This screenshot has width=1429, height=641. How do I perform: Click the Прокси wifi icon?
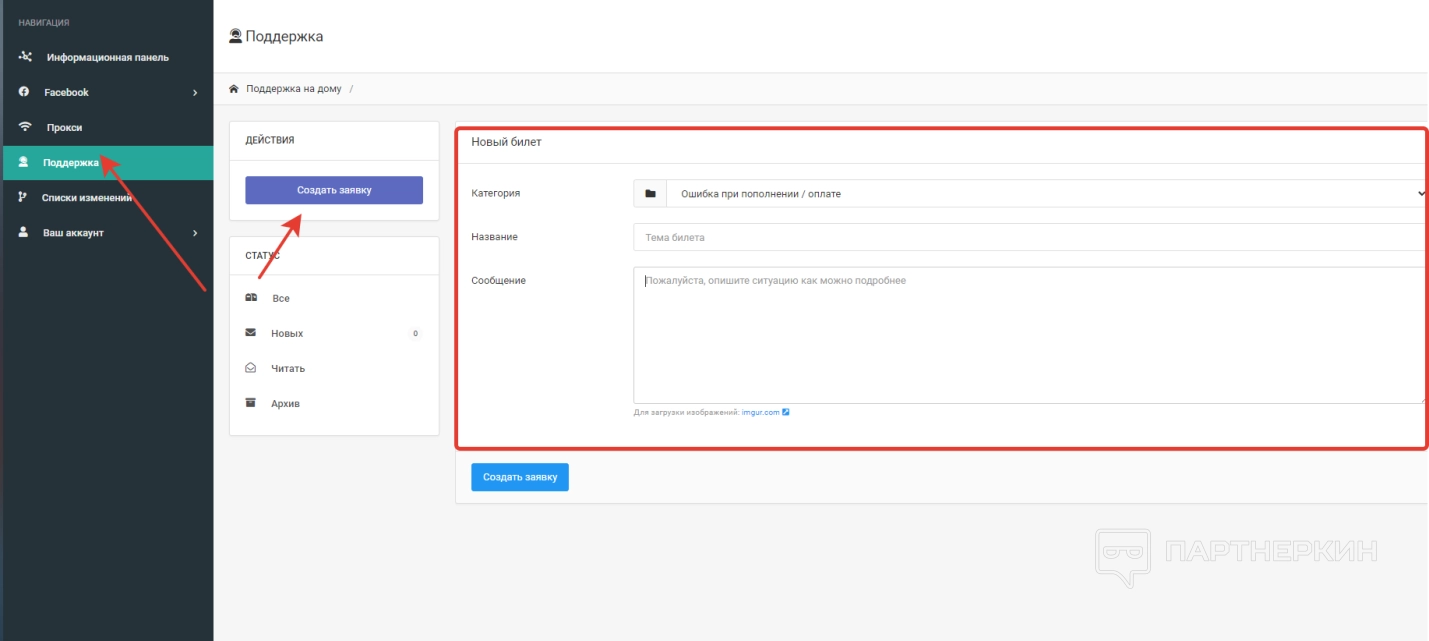click(x=25, y=127)
